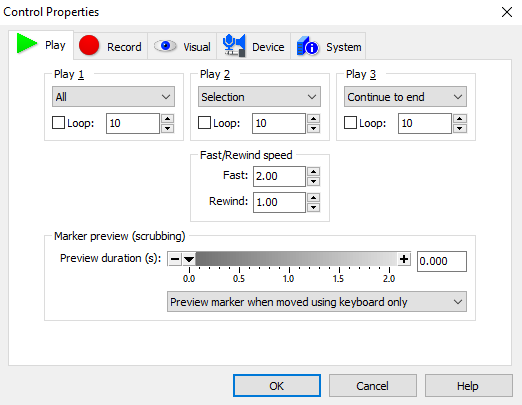This screenshot has width=522, height=405.
Task: Decrease Play 2 loop count spinner
Action: click(313, 128)
